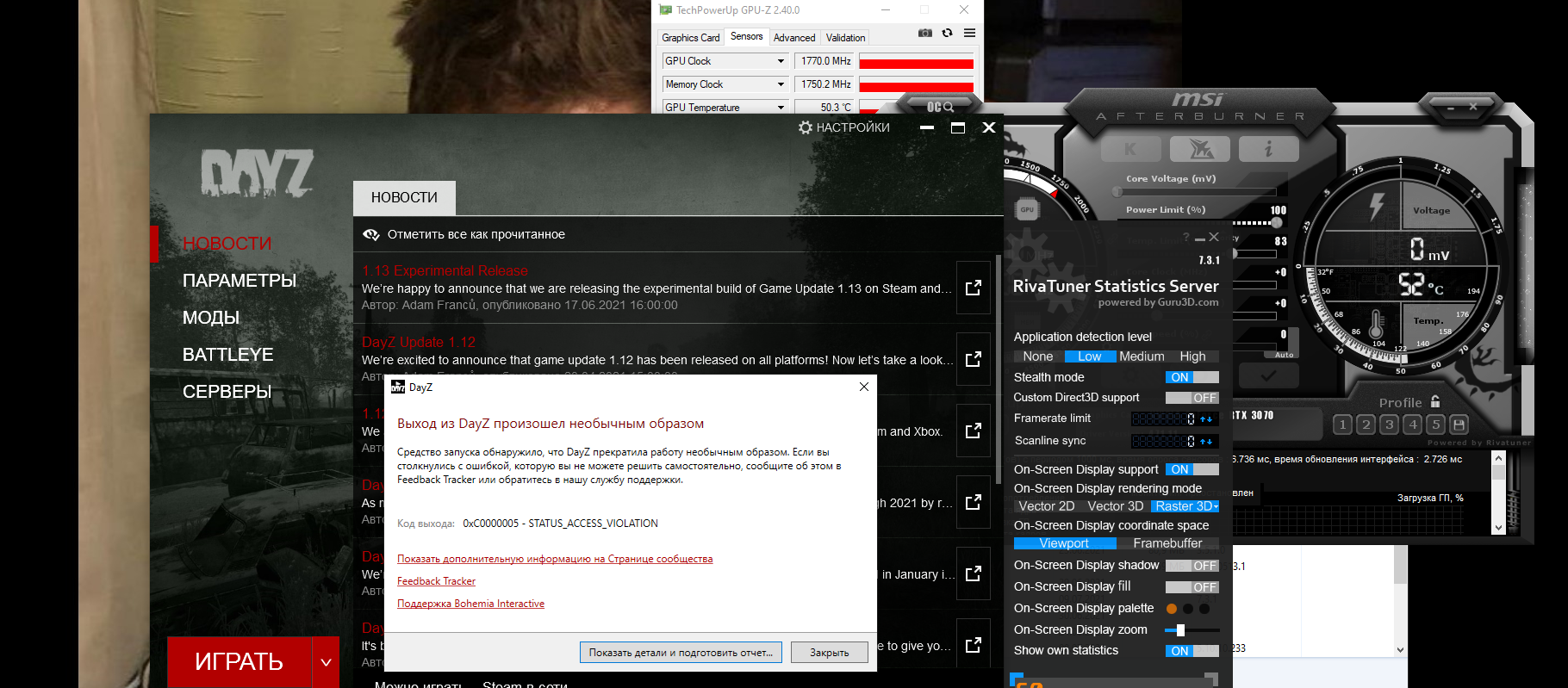Take a GPU-Z screenshot with the camera icon
Screen dimensions: 1568x688
coord(924,33)
